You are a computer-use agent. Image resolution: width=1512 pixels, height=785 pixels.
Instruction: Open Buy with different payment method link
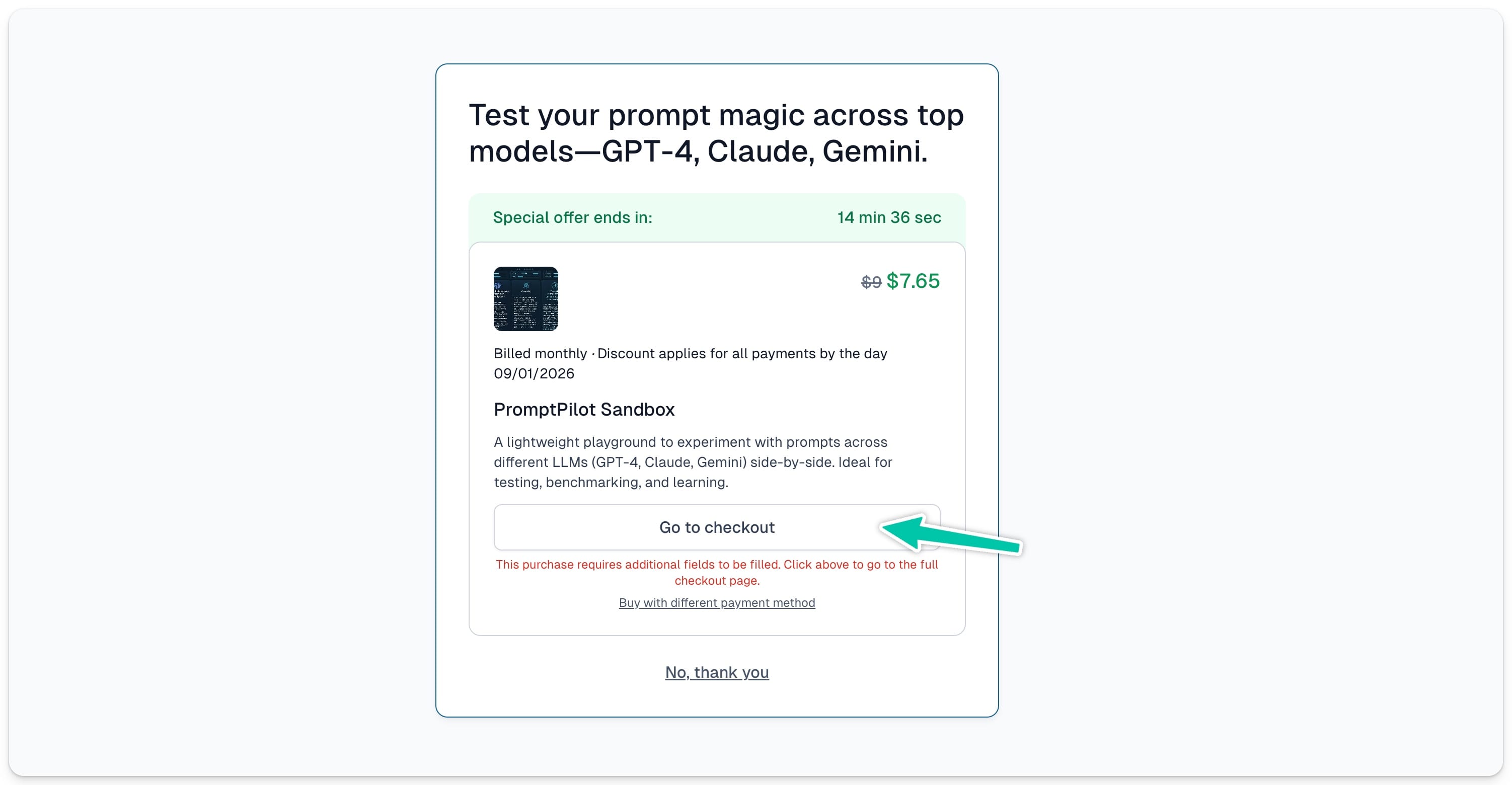pos(717,602)
